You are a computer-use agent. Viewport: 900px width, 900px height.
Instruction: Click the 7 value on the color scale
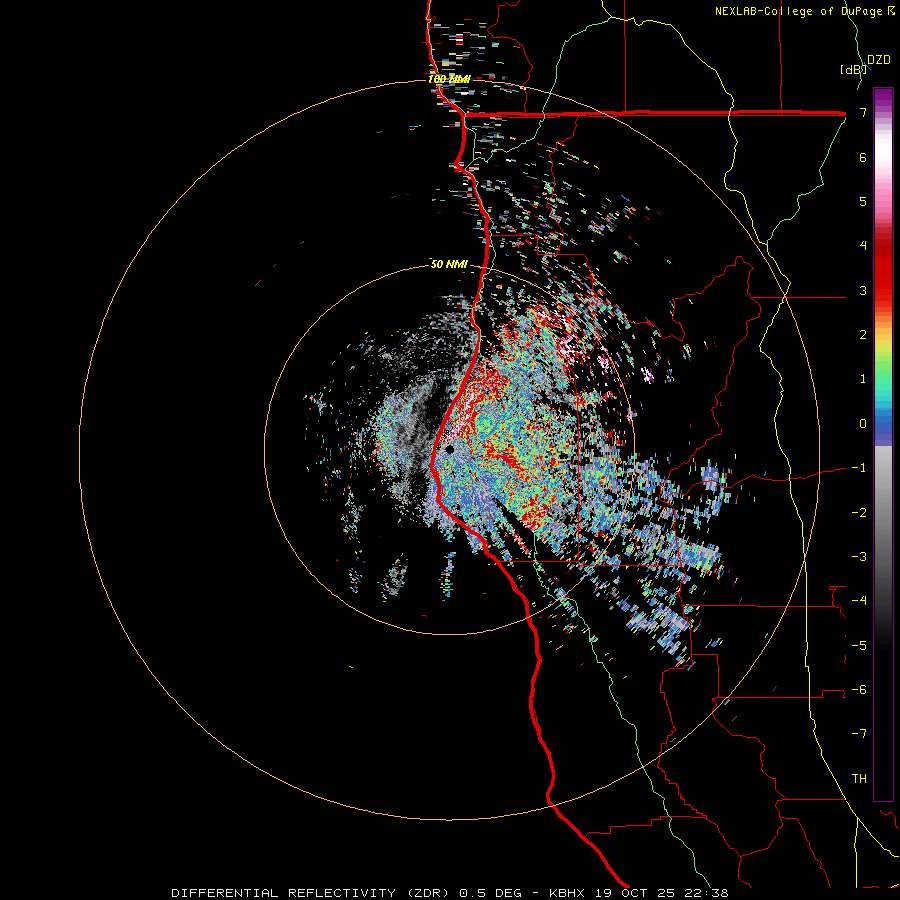[x=863, y=112]
